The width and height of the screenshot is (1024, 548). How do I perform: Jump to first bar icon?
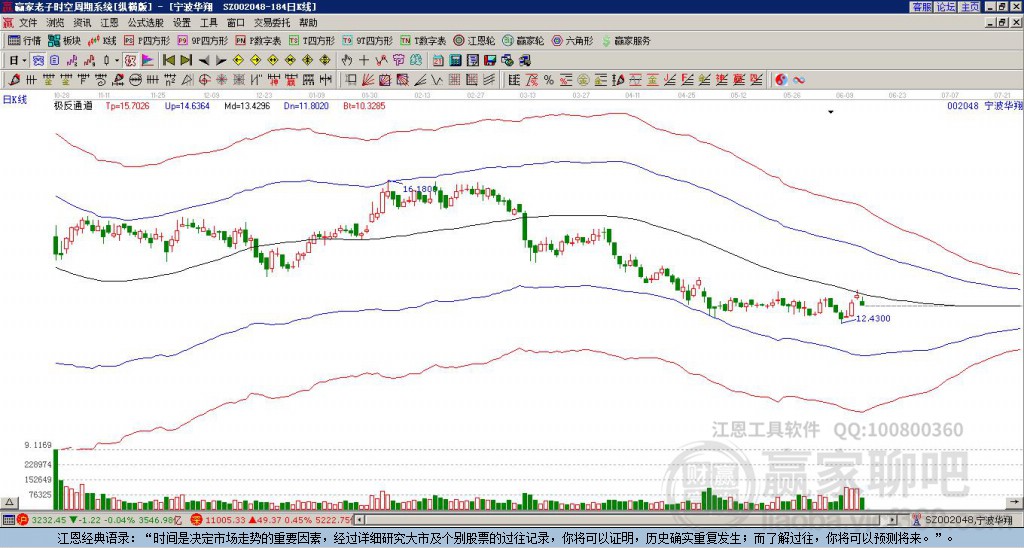click(x=168, y=61)
